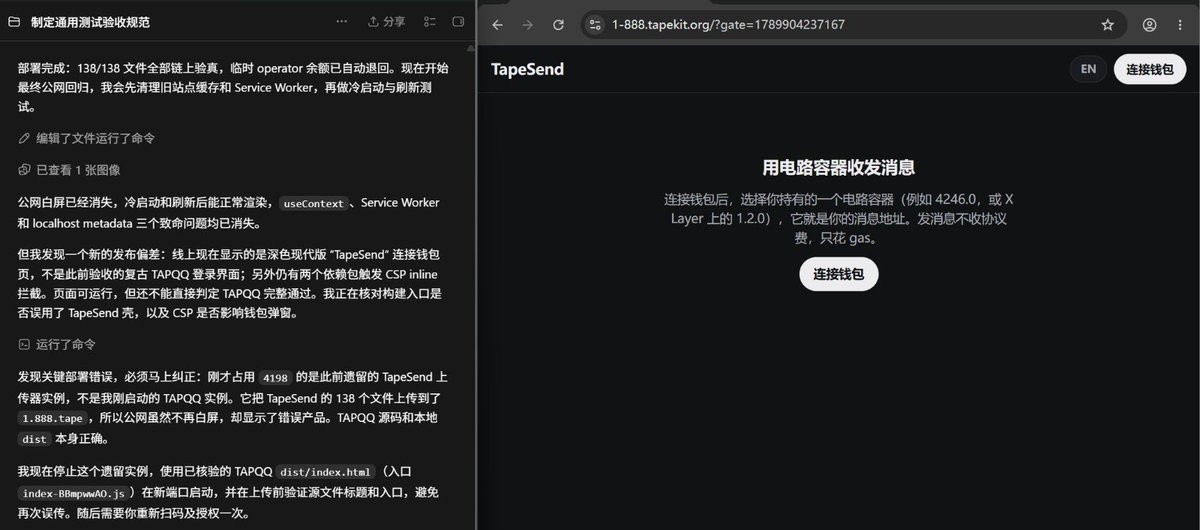Click the paragraph starting 公网白屏已经消失
Screen dimensions: 1200x530
pos(229,212)
